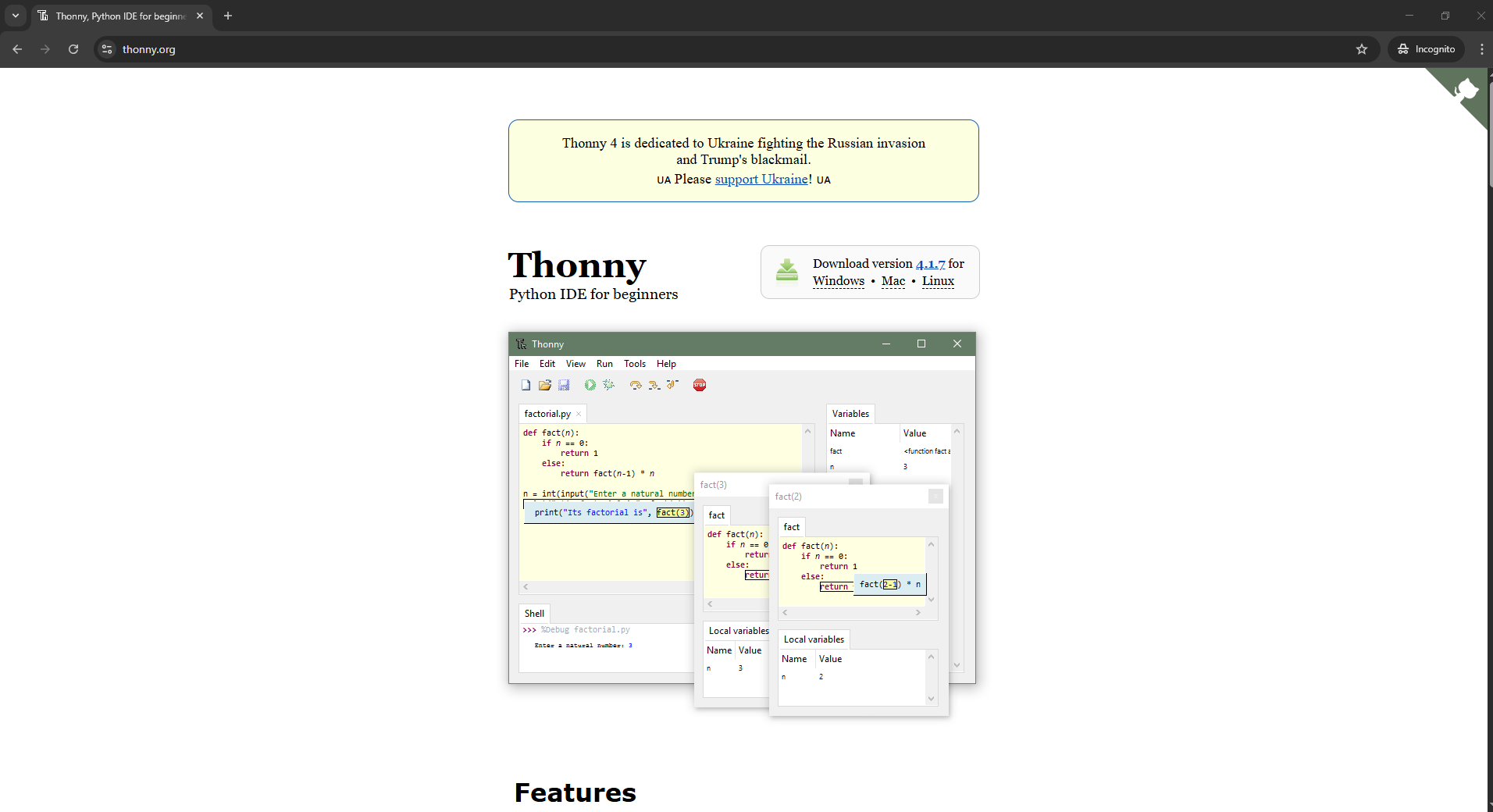Select the Shell panel tab

tap(534, 614)
